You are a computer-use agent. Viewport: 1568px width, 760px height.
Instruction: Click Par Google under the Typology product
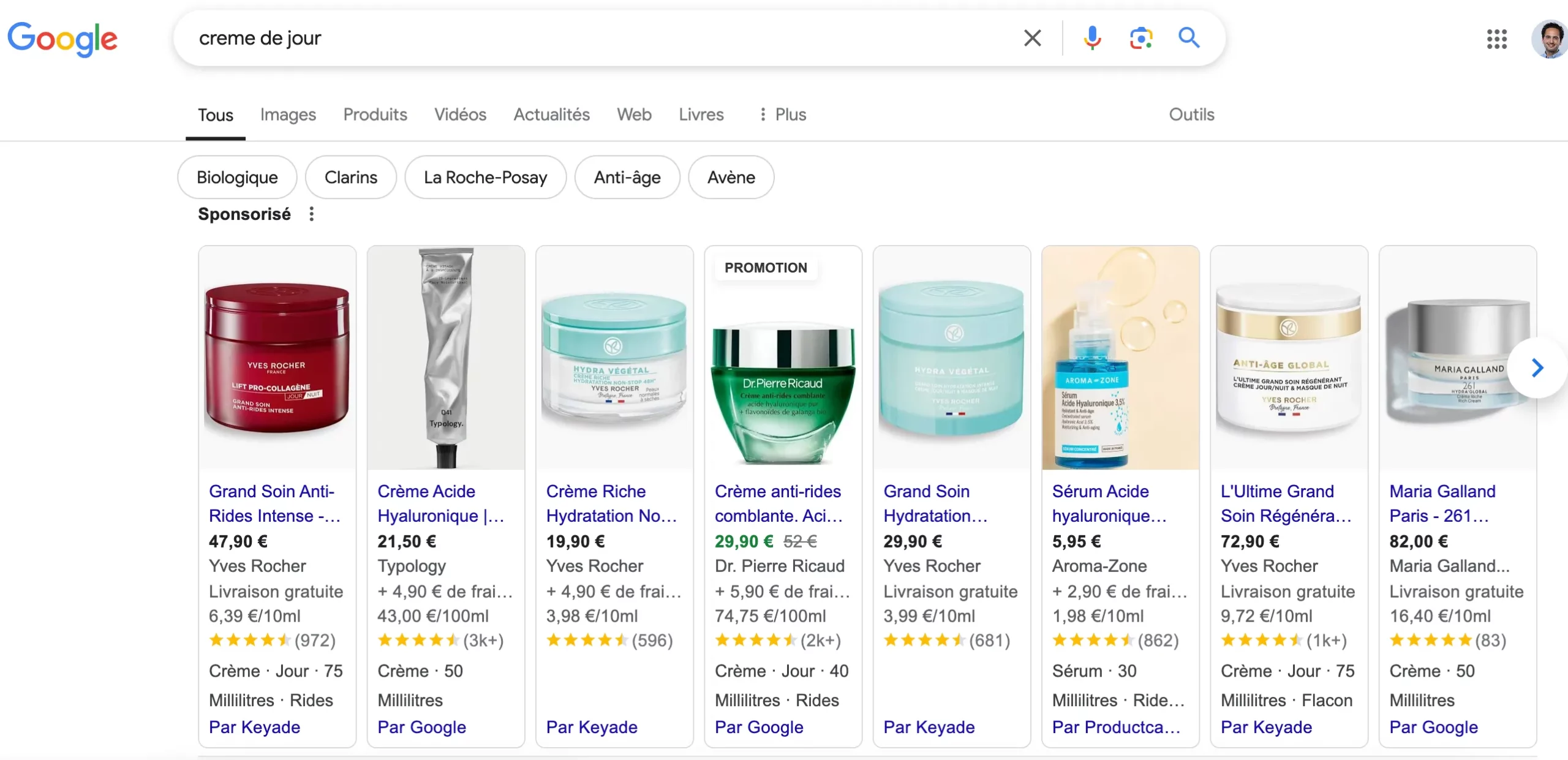click(421, 727)
